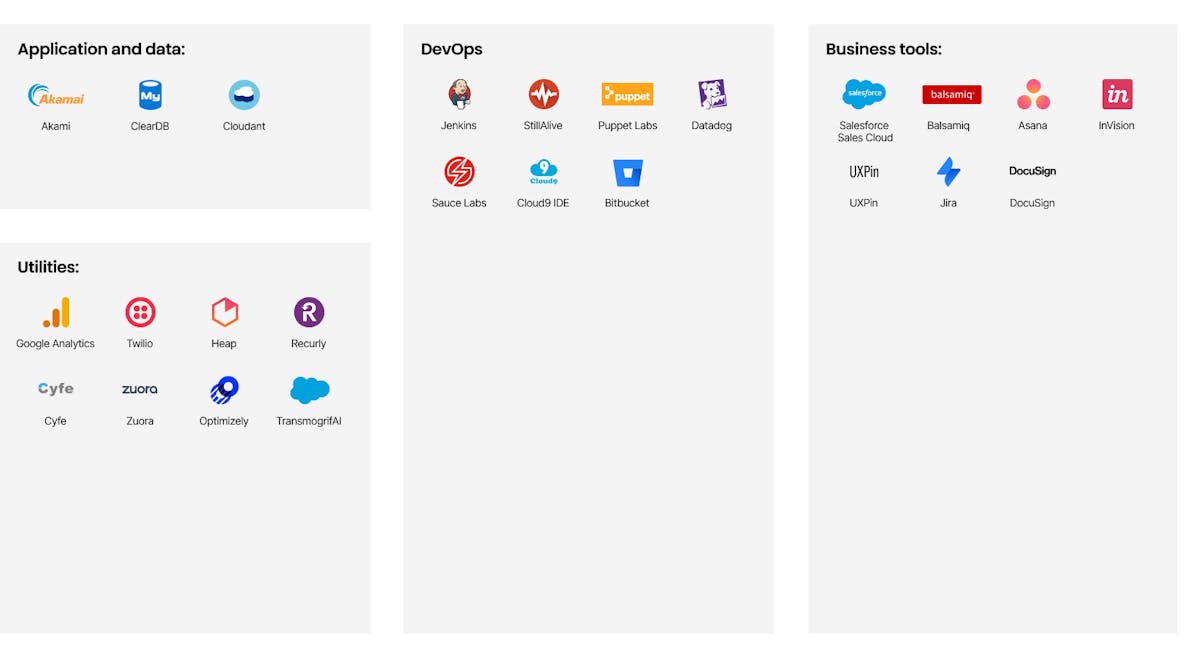Click the "Asana" label
This screenshot has width=1200, height=664.
(x=1033, y=126)
